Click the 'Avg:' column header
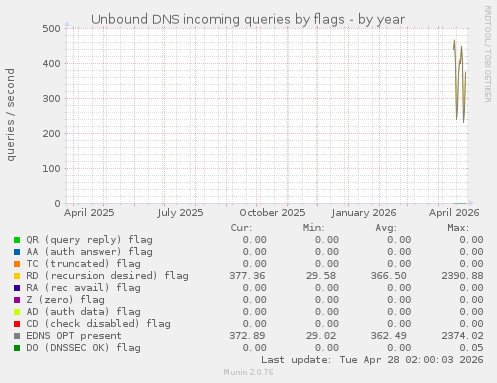This screenshot has width=497, height=383. (386, 228)
